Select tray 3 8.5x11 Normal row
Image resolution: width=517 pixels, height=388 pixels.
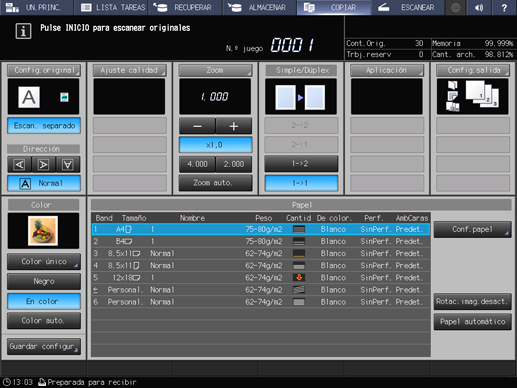[261, 253]
